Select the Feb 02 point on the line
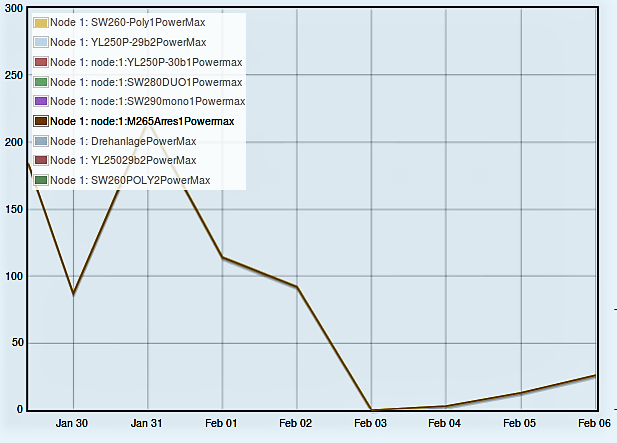The image size is (617, 443). tap(297, 287)
